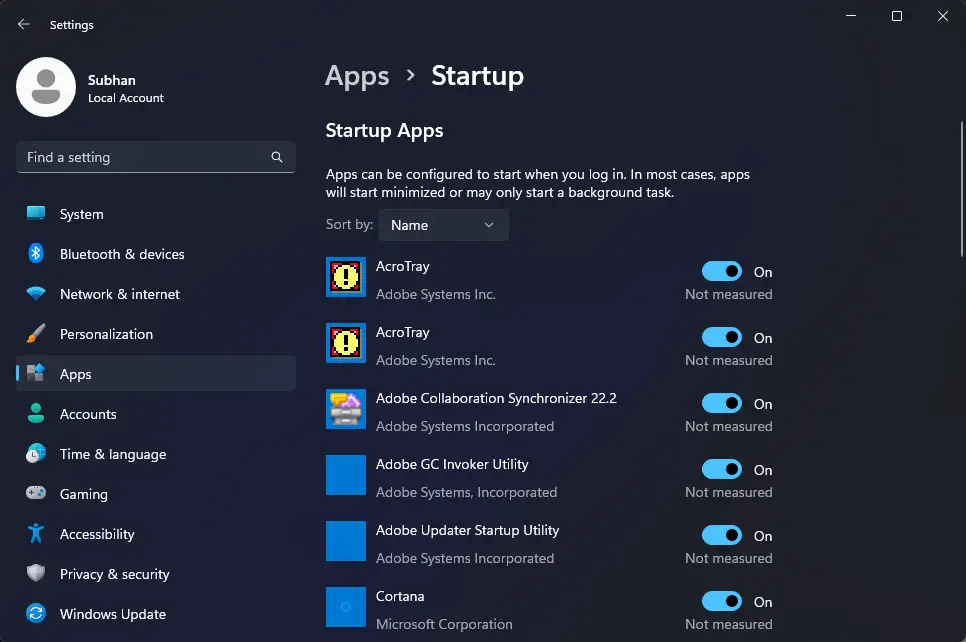This screenshot has width=966, height=642.
Task: Select the Bluetooth icon in the sidebar
Action: [36, 253]
